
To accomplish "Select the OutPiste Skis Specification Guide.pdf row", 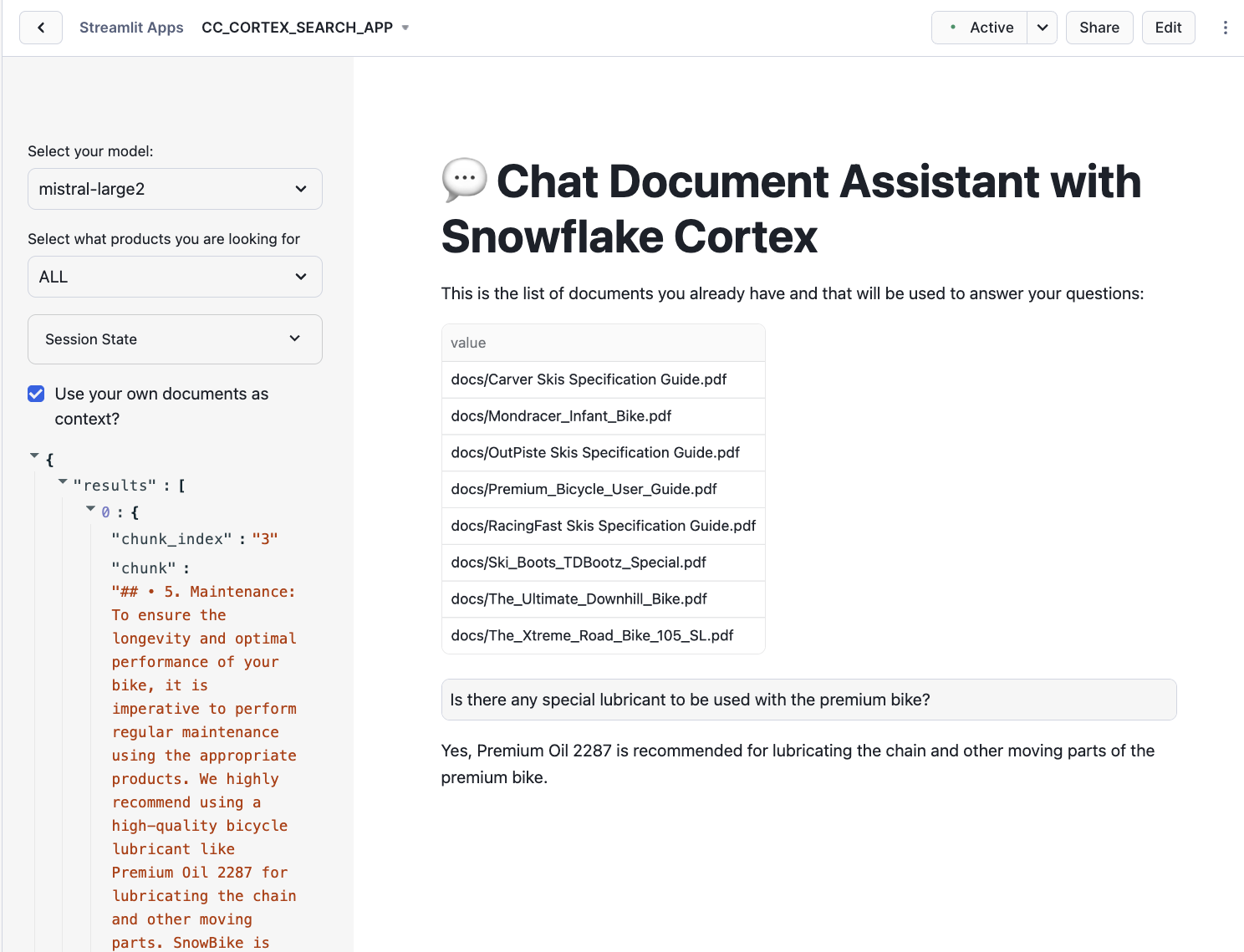I will pyautogui.click(x=604, y=453).
